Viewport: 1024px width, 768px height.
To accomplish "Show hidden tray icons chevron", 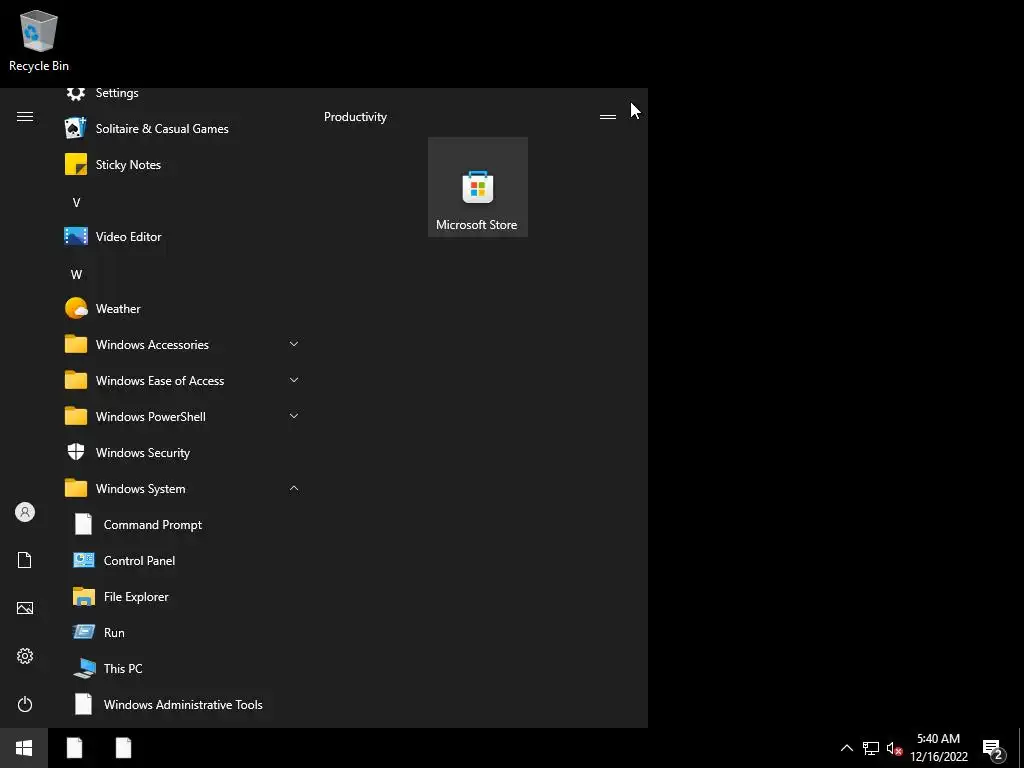I will (846, 748).
